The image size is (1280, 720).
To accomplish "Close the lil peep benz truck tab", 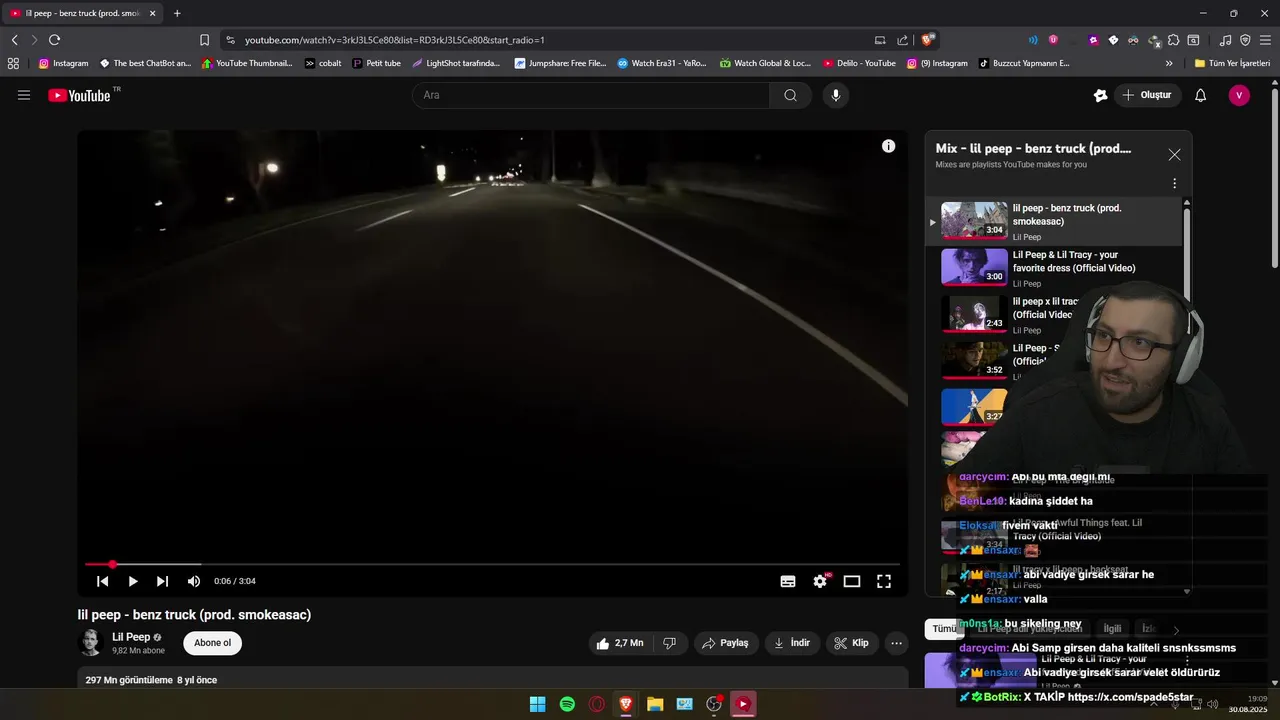I will click(152, 13).
